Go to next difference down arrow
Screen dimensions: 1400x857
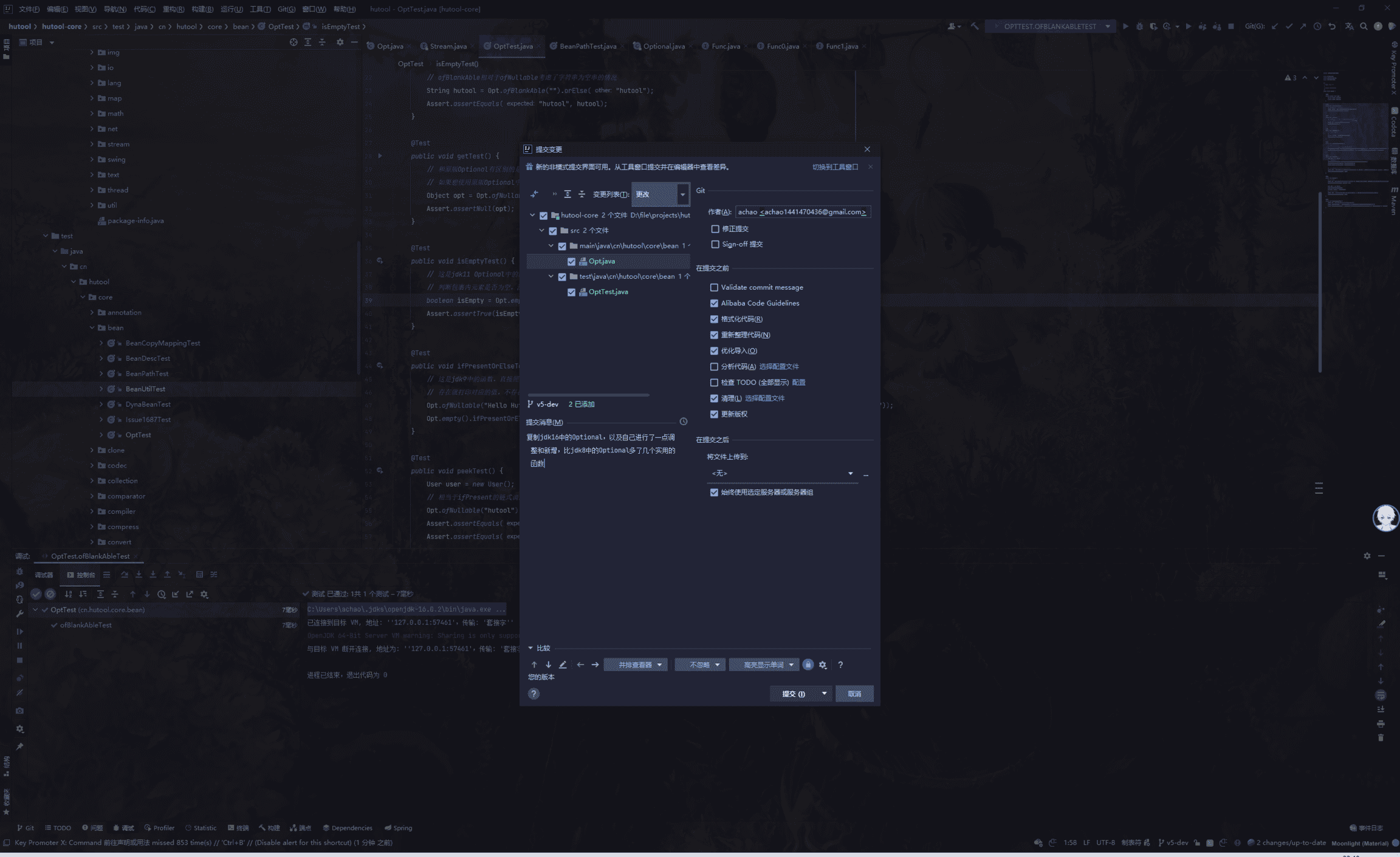pyautogui.click(x=548, y=664)
